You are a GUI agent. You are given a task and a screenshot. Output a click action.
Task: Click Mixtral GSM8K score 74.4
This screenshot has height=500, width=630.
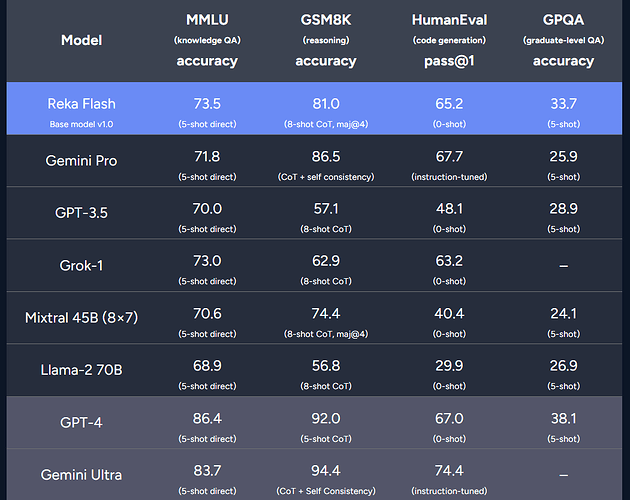(326, 314)
